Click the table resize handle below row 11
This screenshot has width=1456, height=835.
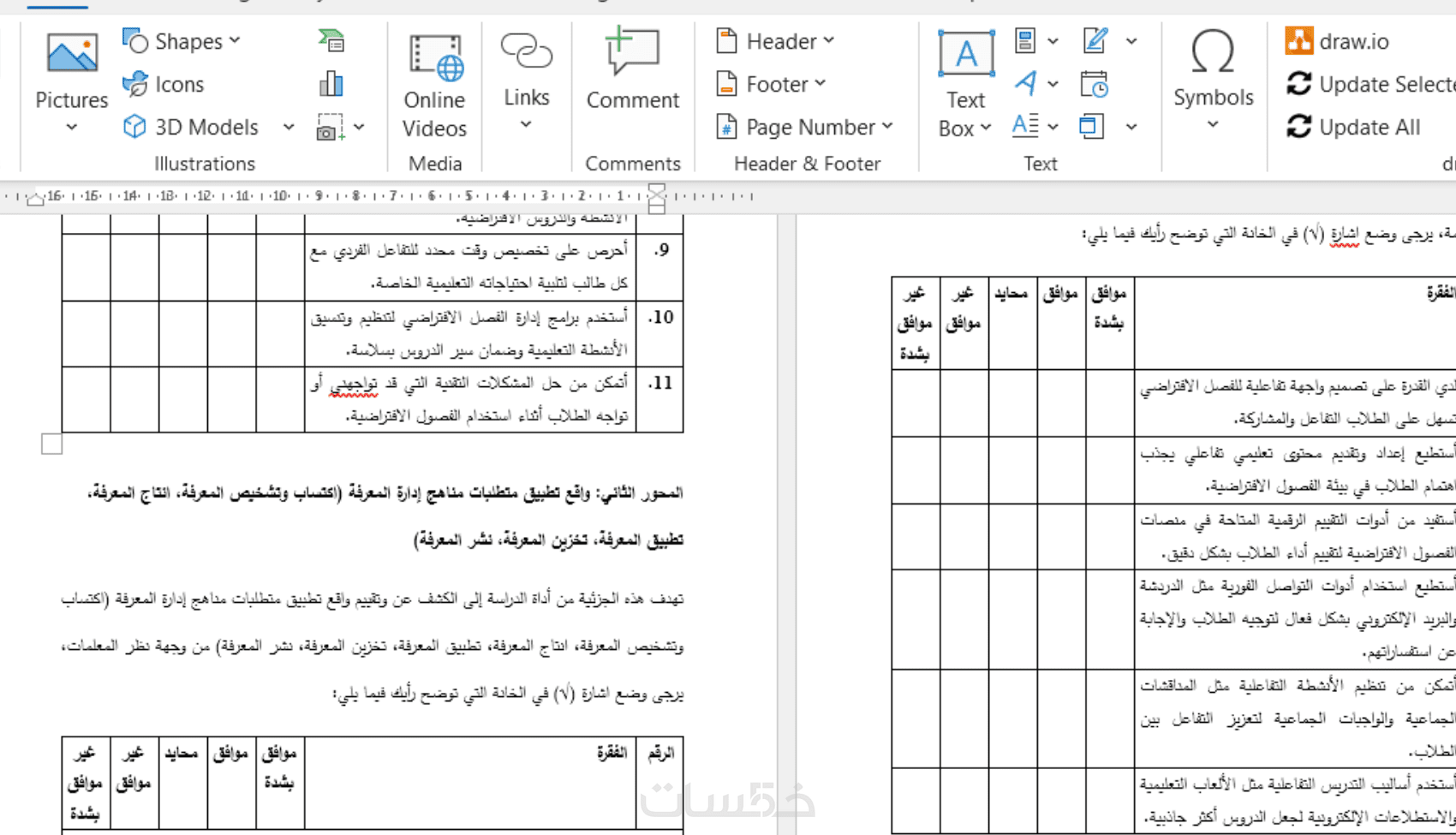tap(51, 444)
